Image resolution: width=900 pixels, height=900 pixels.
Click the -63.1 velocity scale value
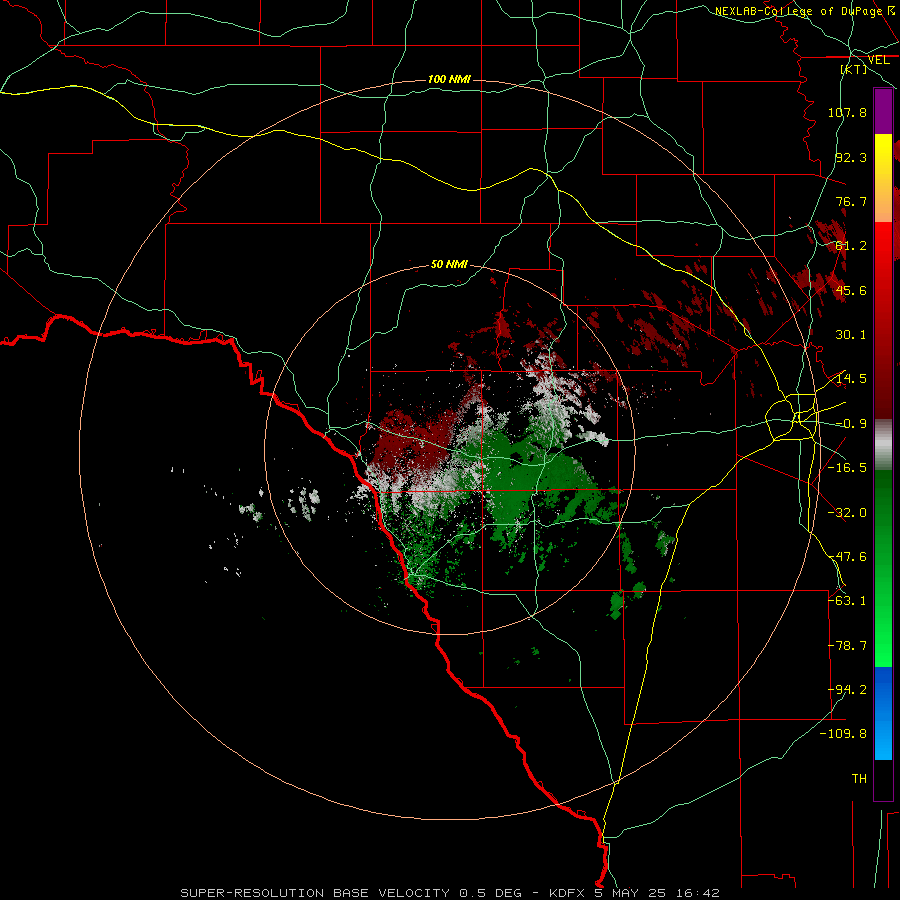point(847,601)
